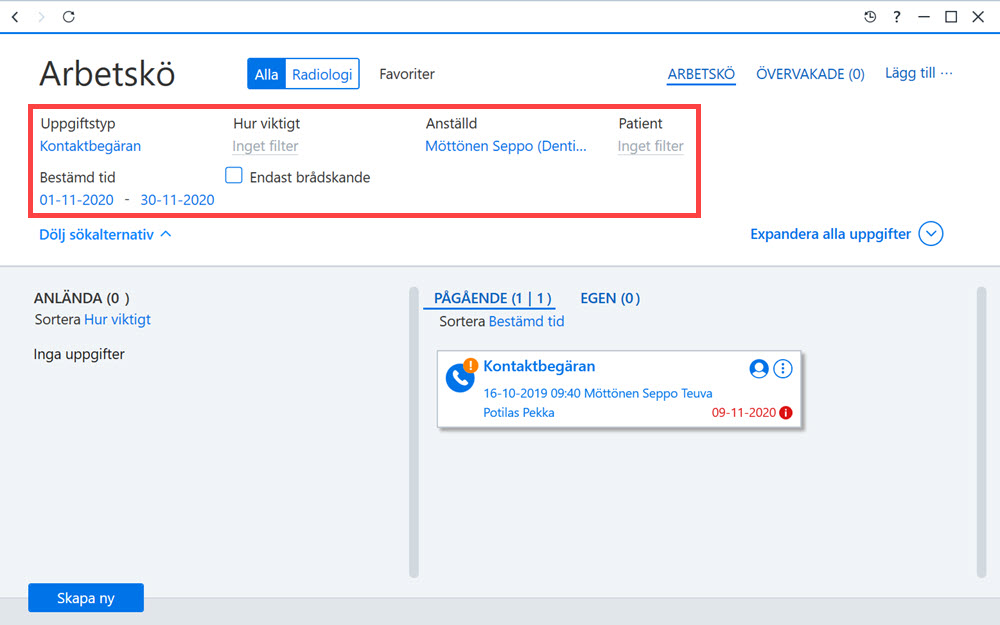Open the help question mark icon
Viewport: 1000px width, 625px height.
tap(897, 17)
